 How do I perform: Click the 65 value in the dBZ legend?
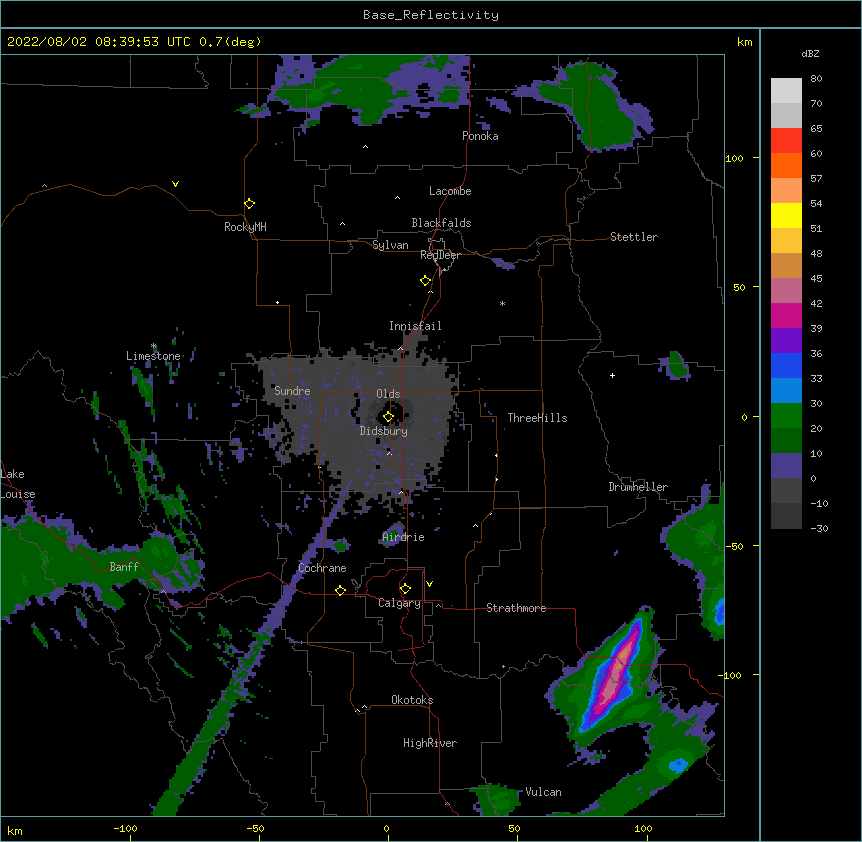tap(816, 128)
